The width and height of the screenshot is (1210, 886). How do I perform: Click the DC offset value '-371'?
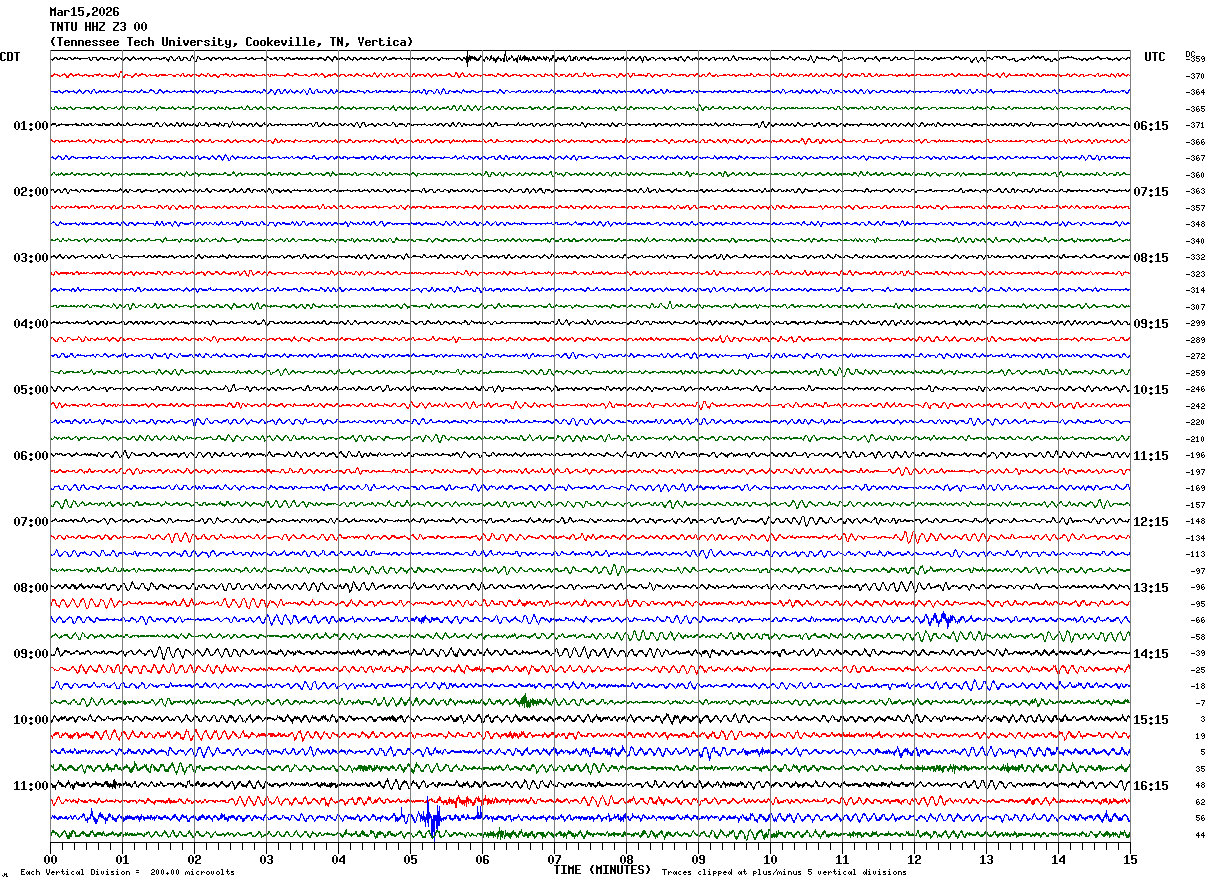tap(1195, 126)
